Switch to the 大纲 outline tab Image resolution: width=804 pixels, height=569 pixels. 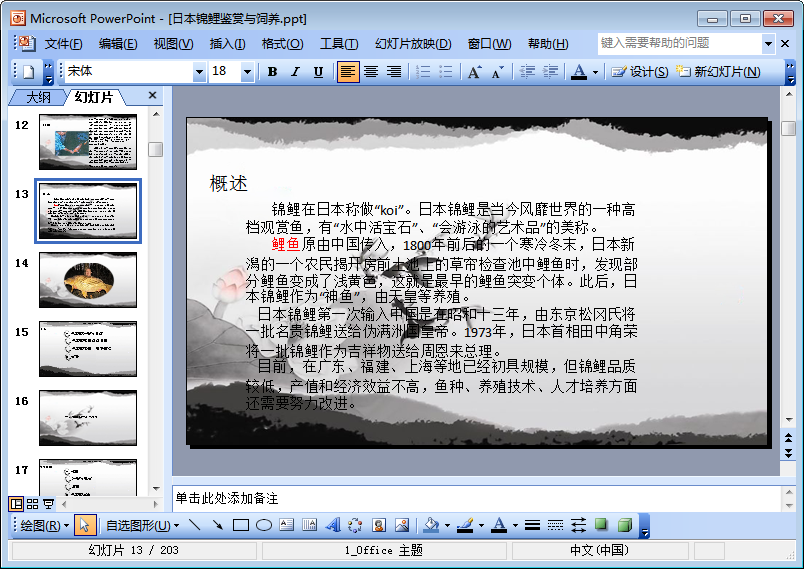38,97
